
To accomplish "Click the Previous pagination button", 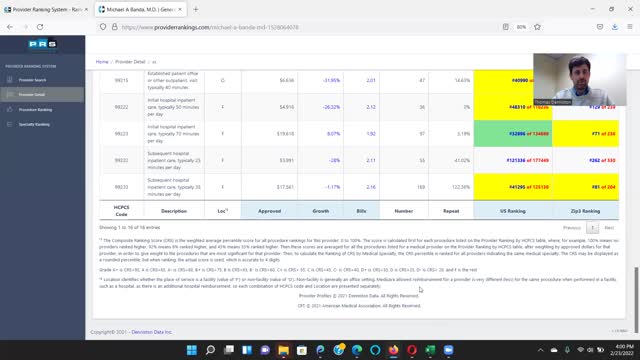I will pos(571,228).
